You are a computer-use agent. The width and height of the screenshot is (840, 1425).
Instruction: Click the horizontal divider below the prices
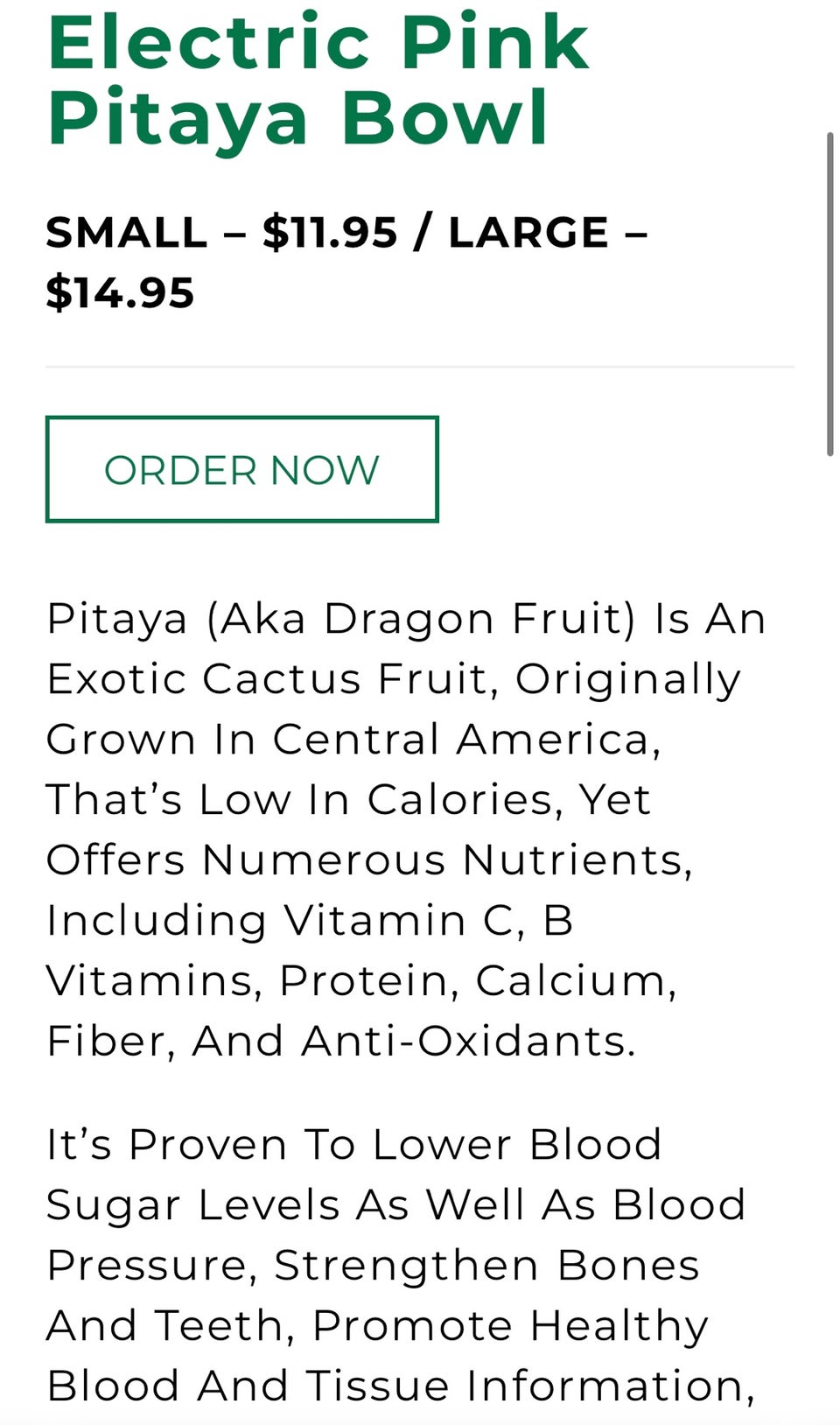tap(420, 367)
